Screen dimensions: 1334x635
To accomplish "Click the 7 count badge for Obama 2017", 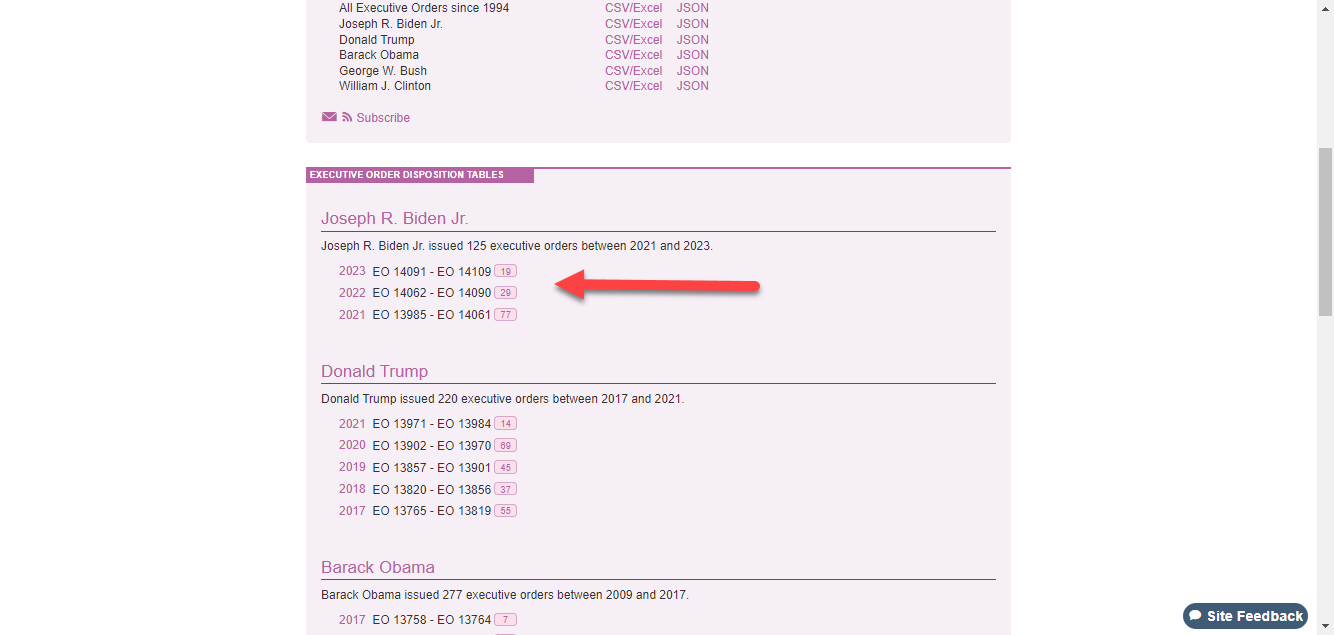I will tap(505, 620).
